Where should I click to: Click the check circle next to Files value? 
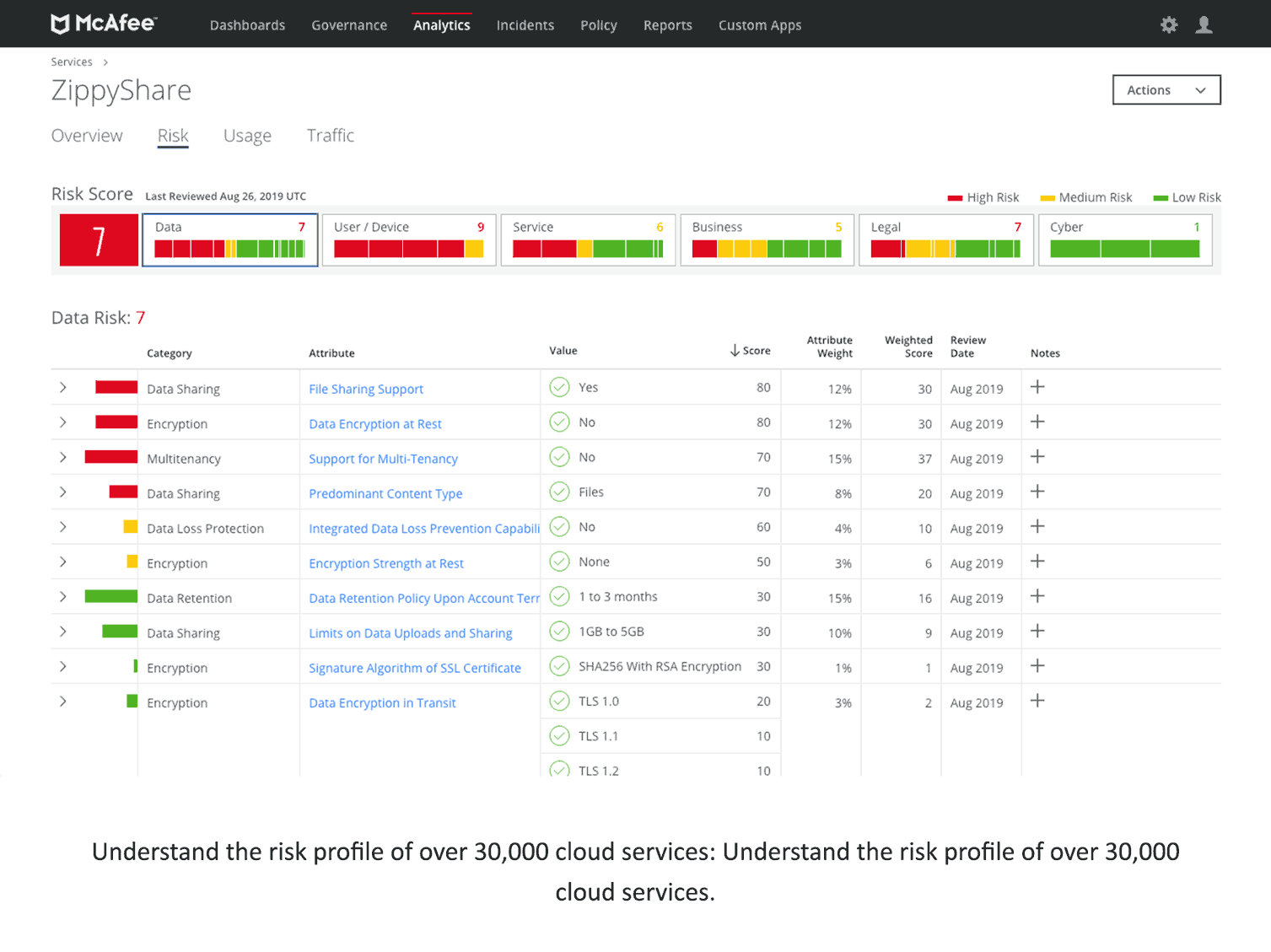tap(559, 492)
